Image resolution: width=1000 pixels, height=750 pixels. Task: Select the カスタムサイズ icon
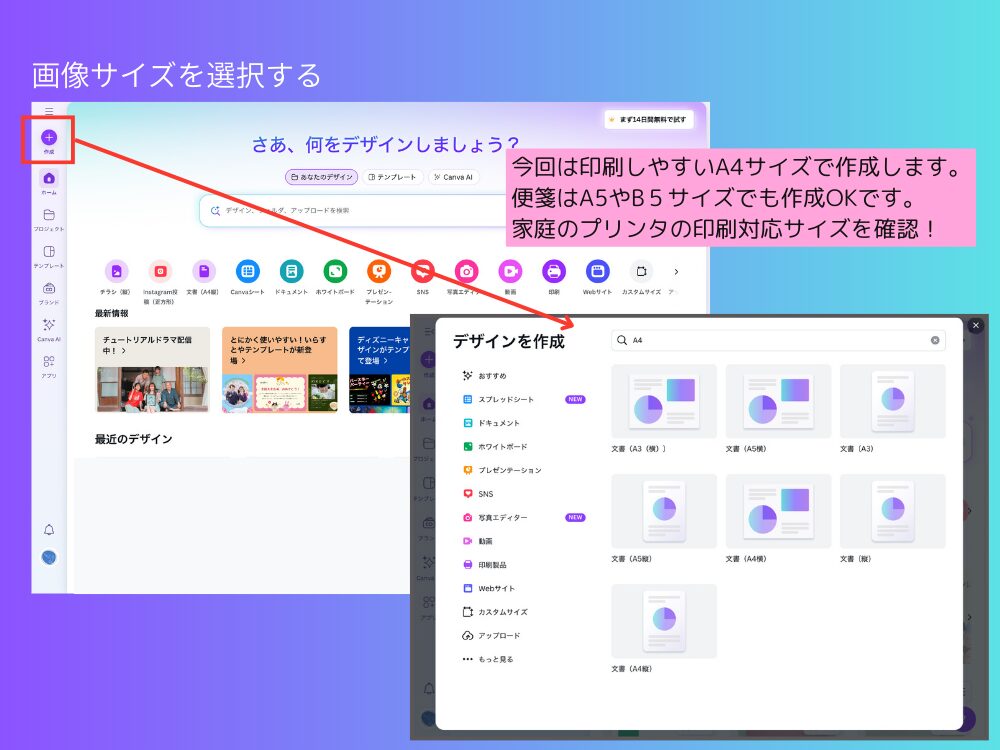point(641,271)
